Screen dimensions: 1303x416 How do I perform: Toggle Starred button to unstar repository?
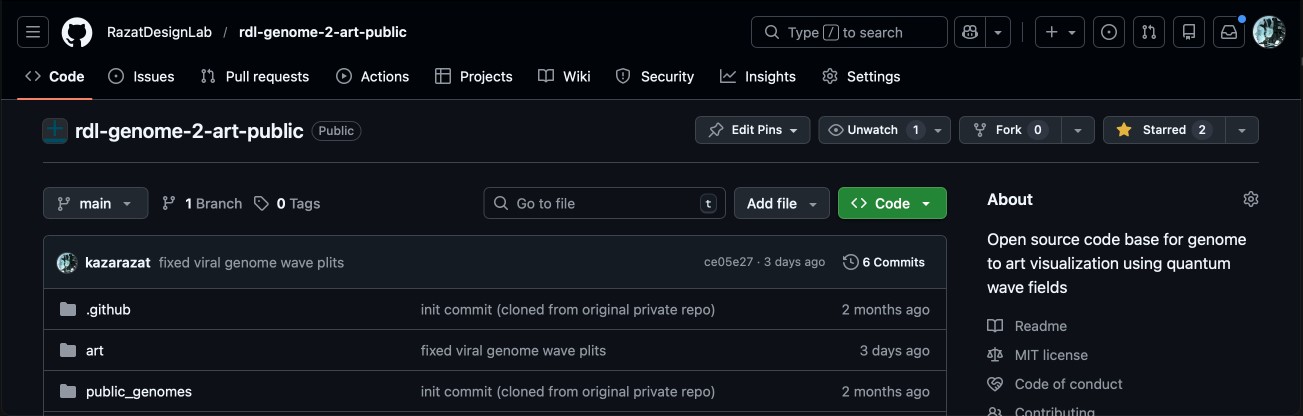tap(1163, 130)
